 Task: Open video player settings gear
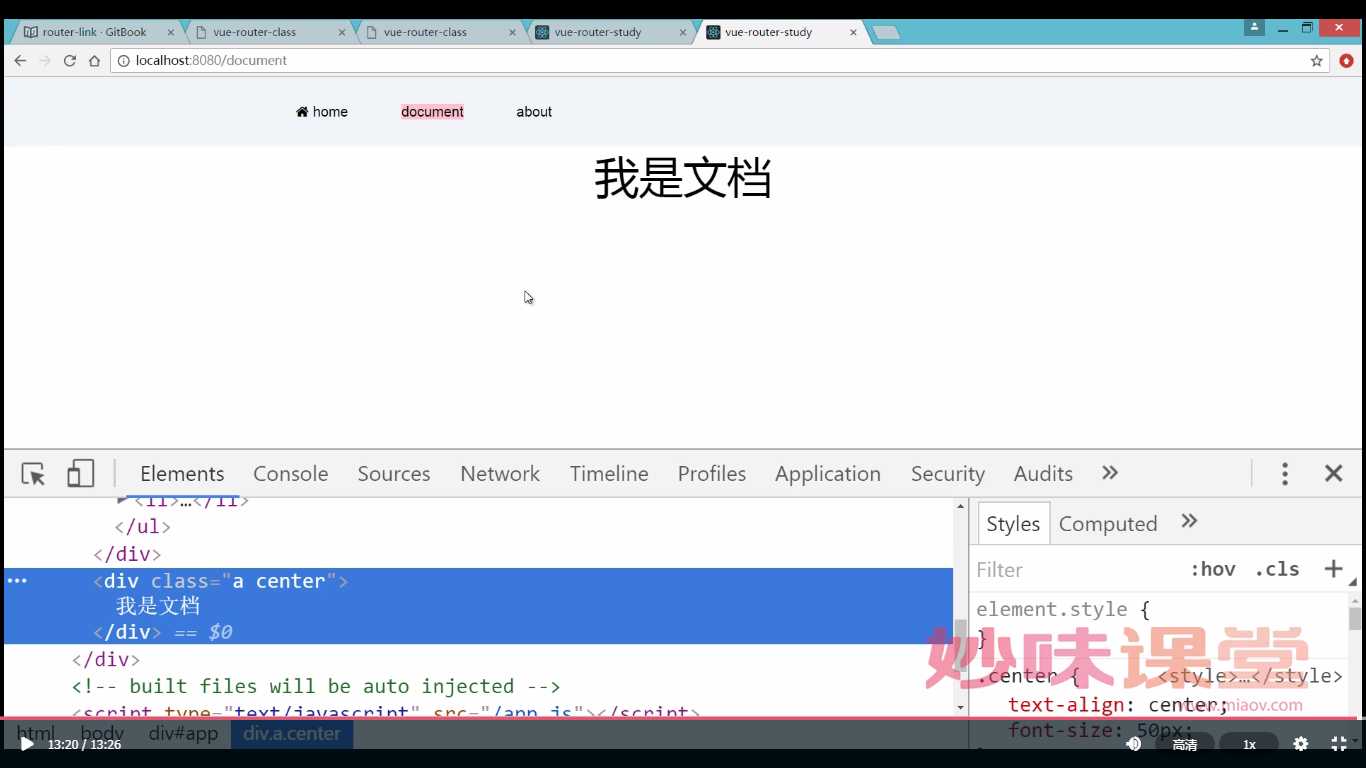(x=1300, y=744)
